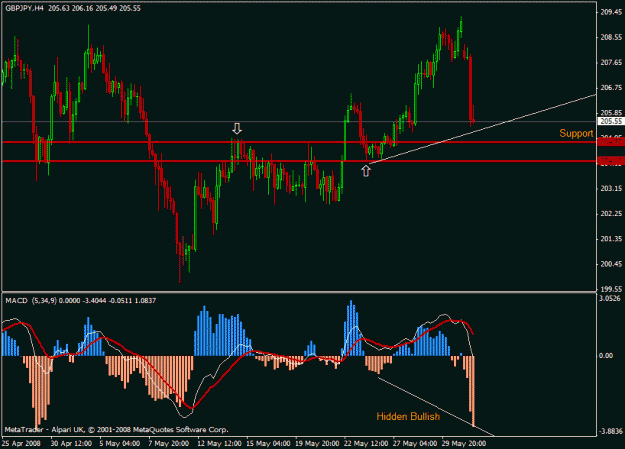Click the 5 May 04:00 time label
625x449 pixels.
click(120, 443)
